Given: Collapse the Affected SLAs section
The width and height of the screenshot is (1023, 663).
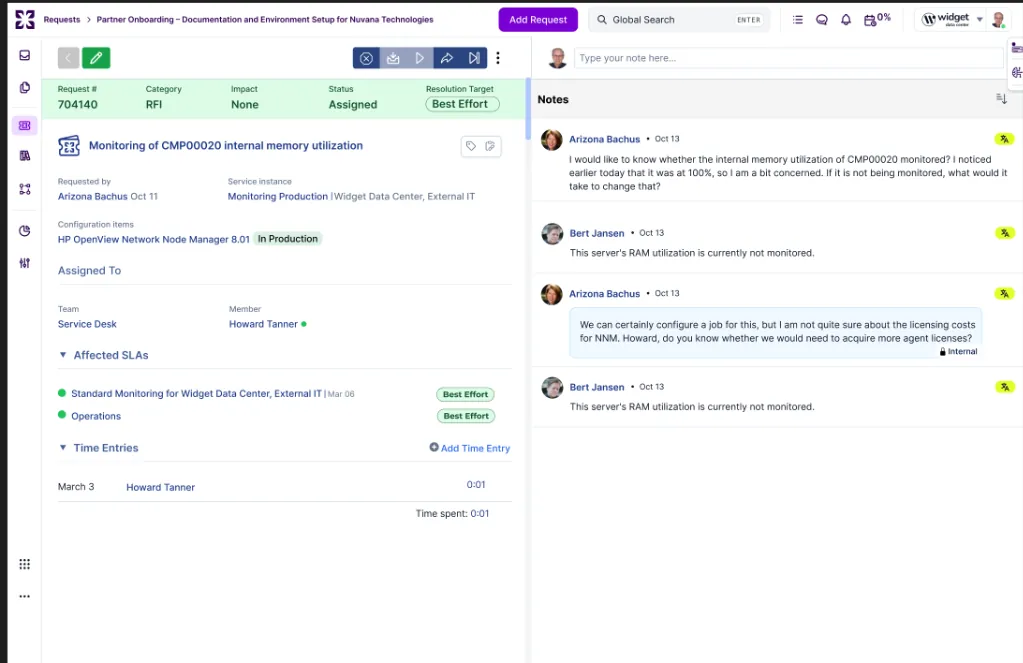Looking at the screenshot, I should tap(63, 355).
